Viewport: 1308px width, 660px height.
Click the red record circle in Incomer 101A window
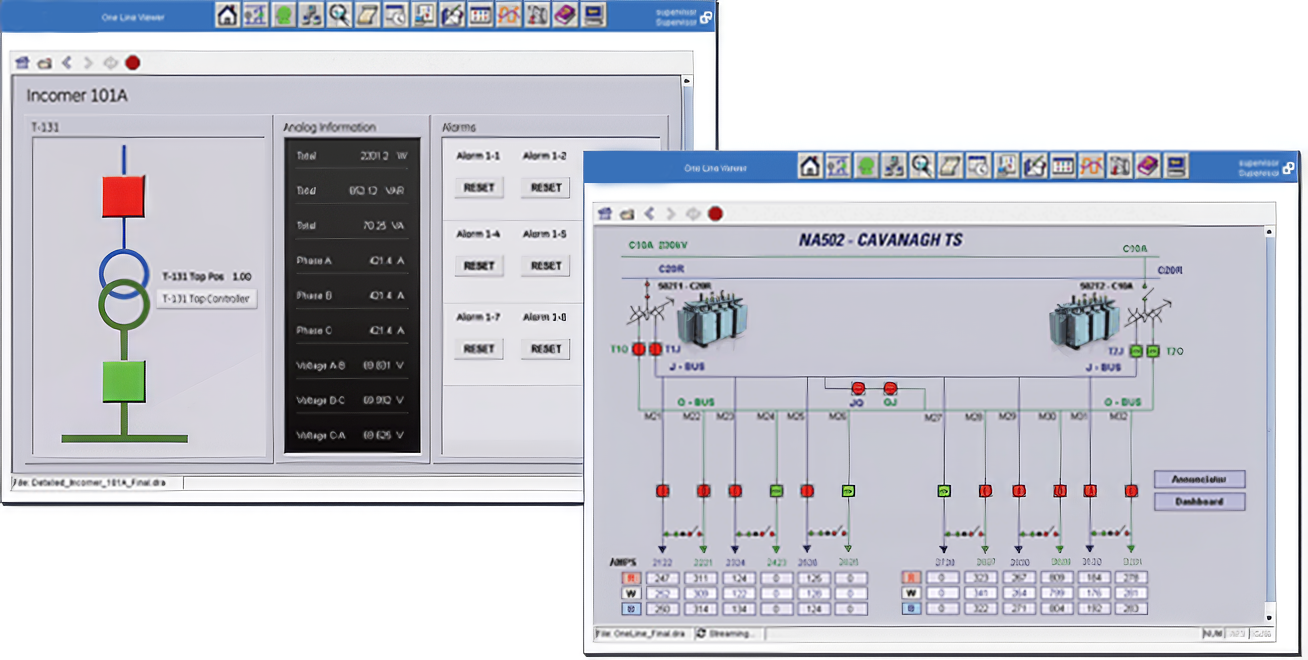[132, 62]
